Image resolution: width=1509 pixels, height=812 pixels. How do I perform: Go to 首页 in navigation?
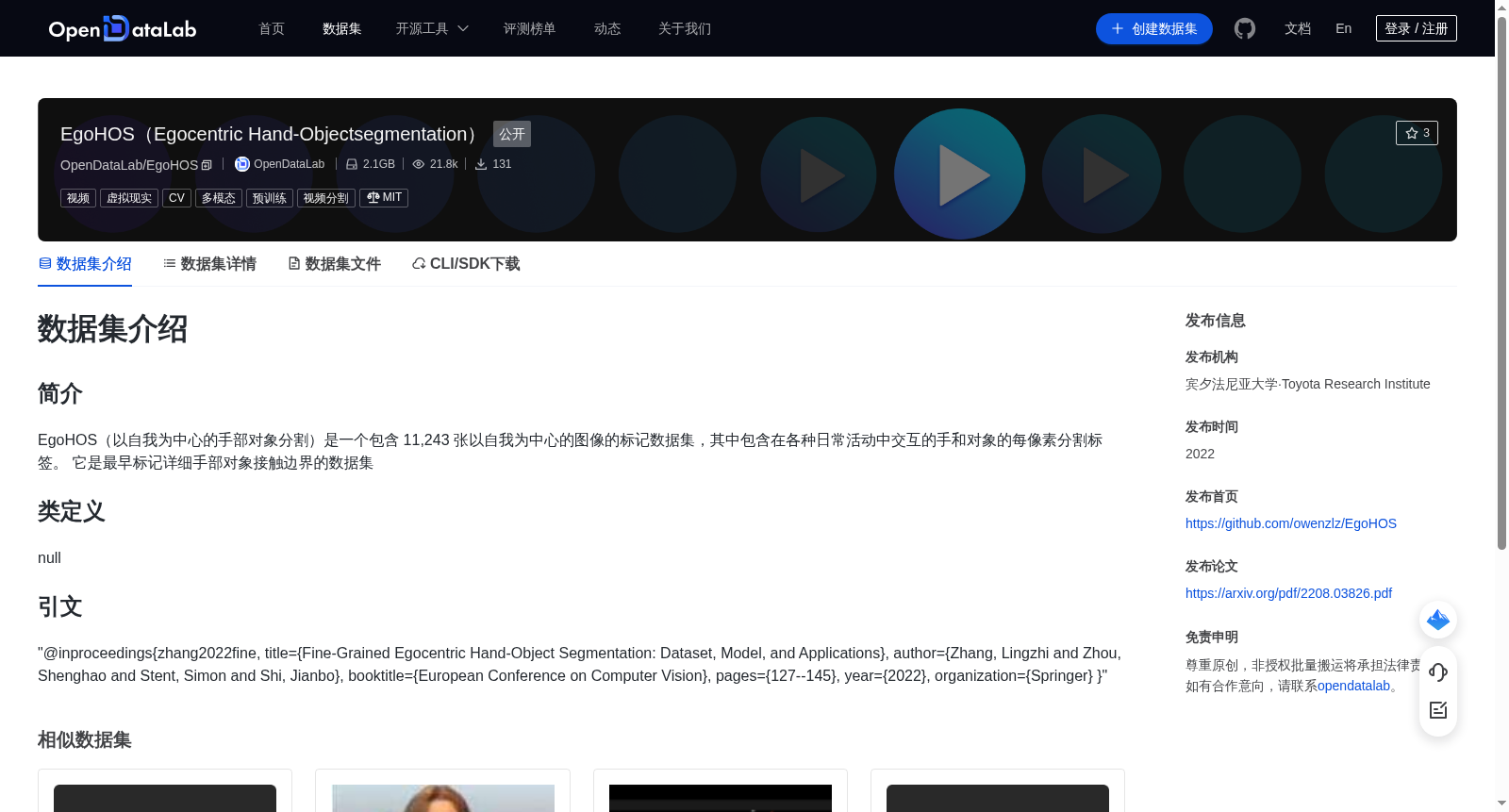coord(272,29)
